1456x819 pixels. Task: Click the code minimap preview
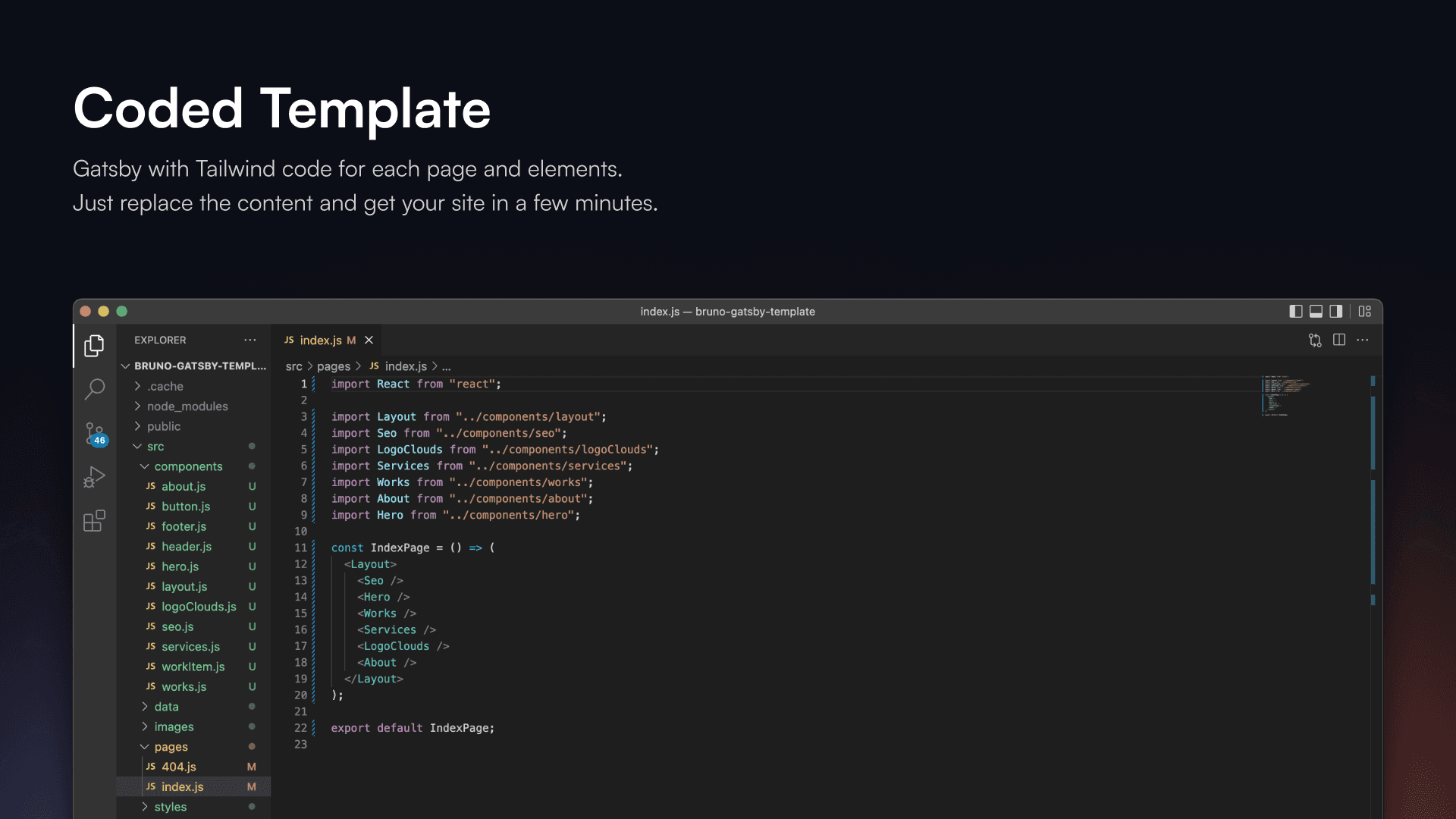click(1285, 395)
